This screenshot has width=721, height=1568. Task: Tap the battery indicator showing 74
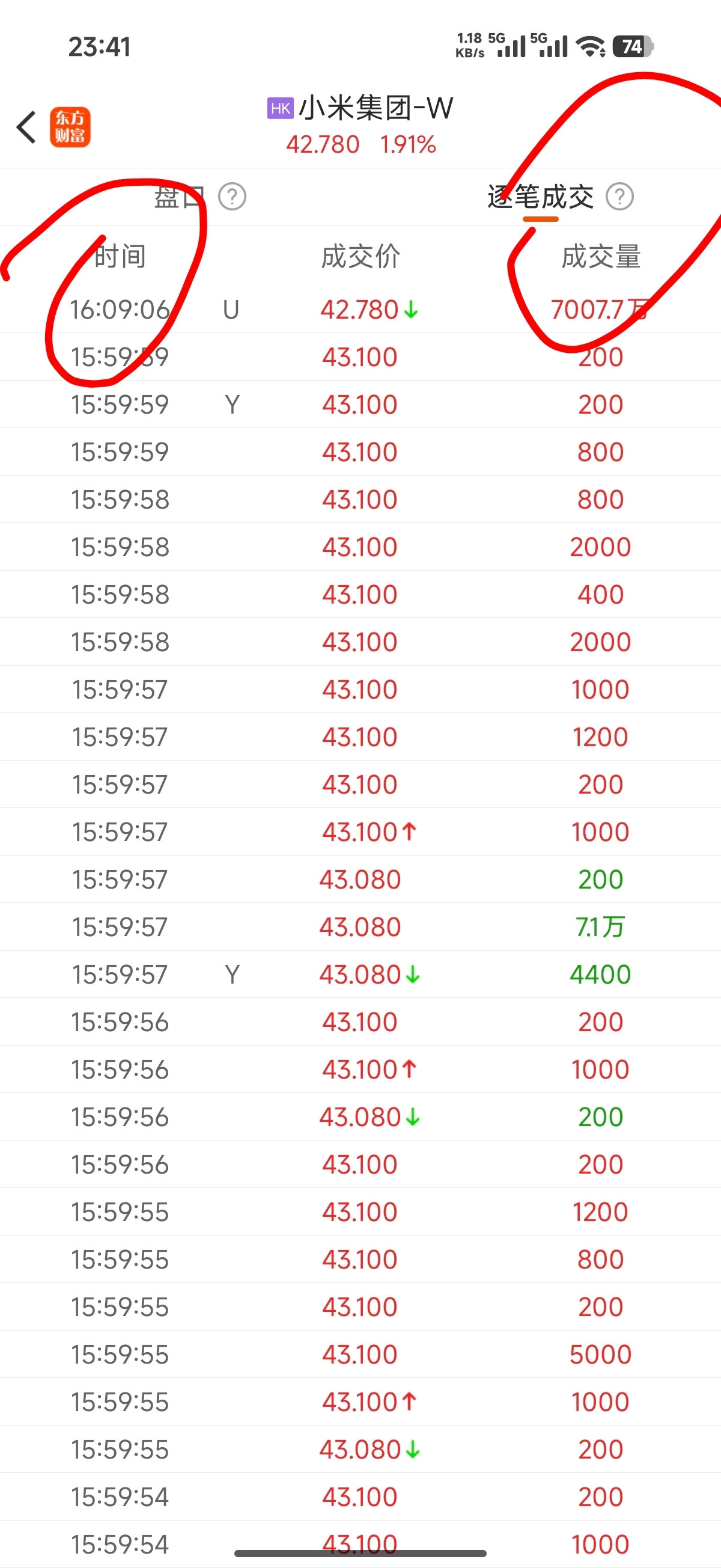(633, 47)
